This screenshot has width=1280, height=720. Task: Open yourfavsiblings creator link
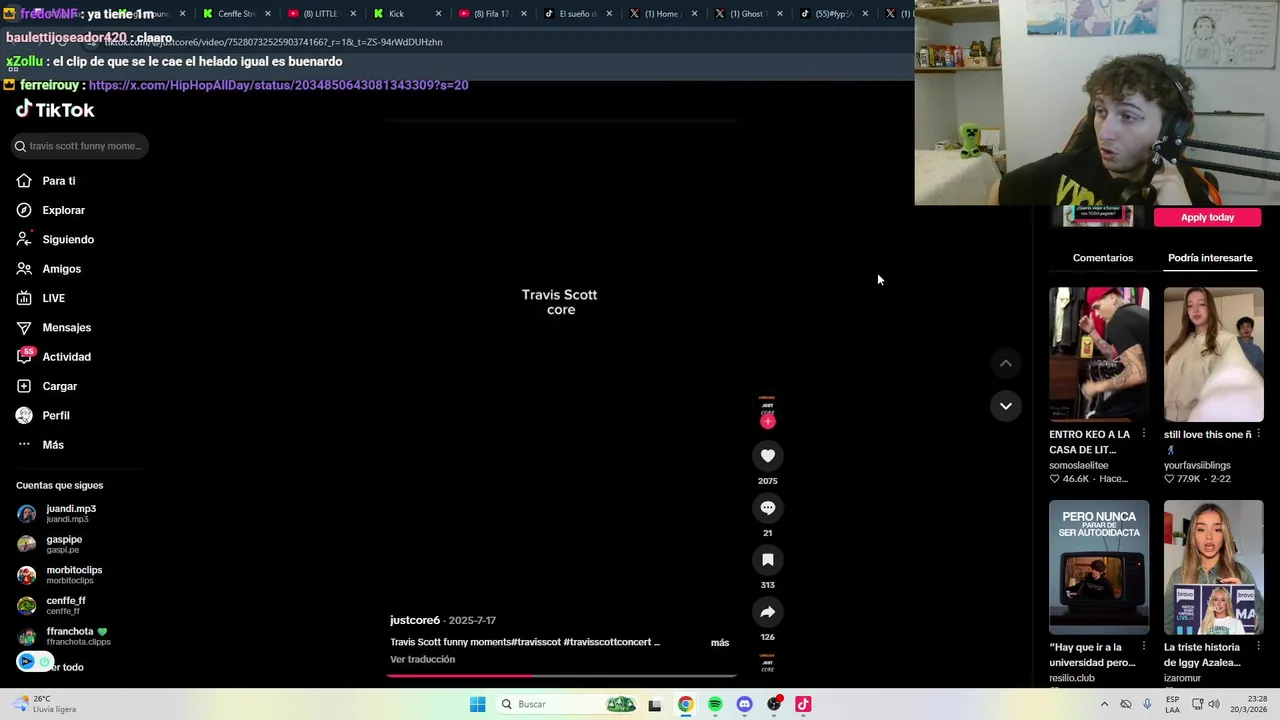click(1197, 465)
